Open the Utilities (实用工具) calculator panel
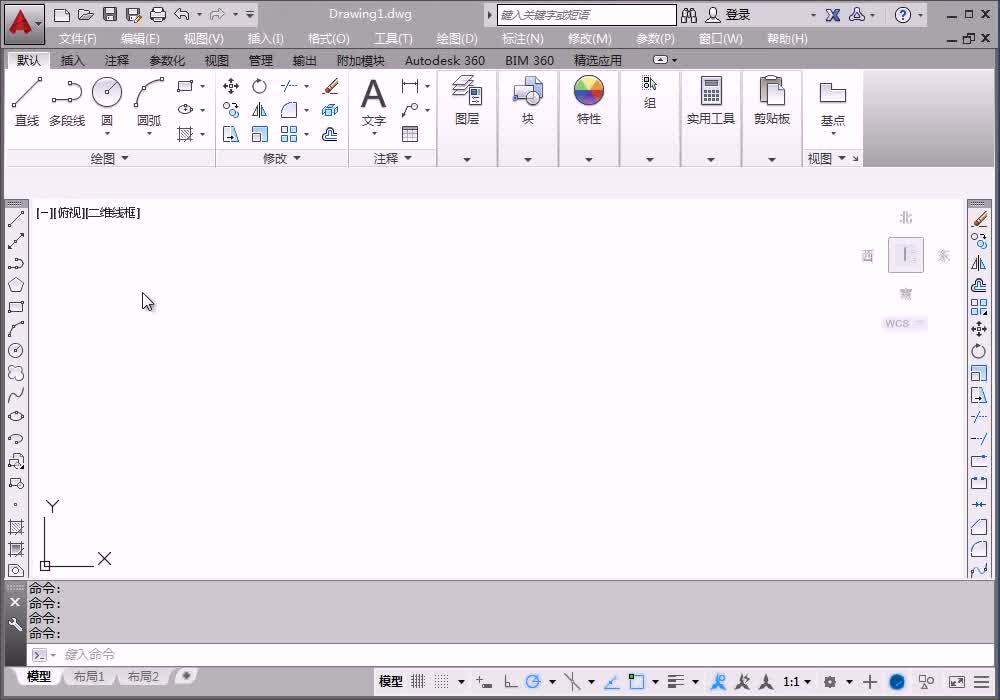 tap(710, 100)
